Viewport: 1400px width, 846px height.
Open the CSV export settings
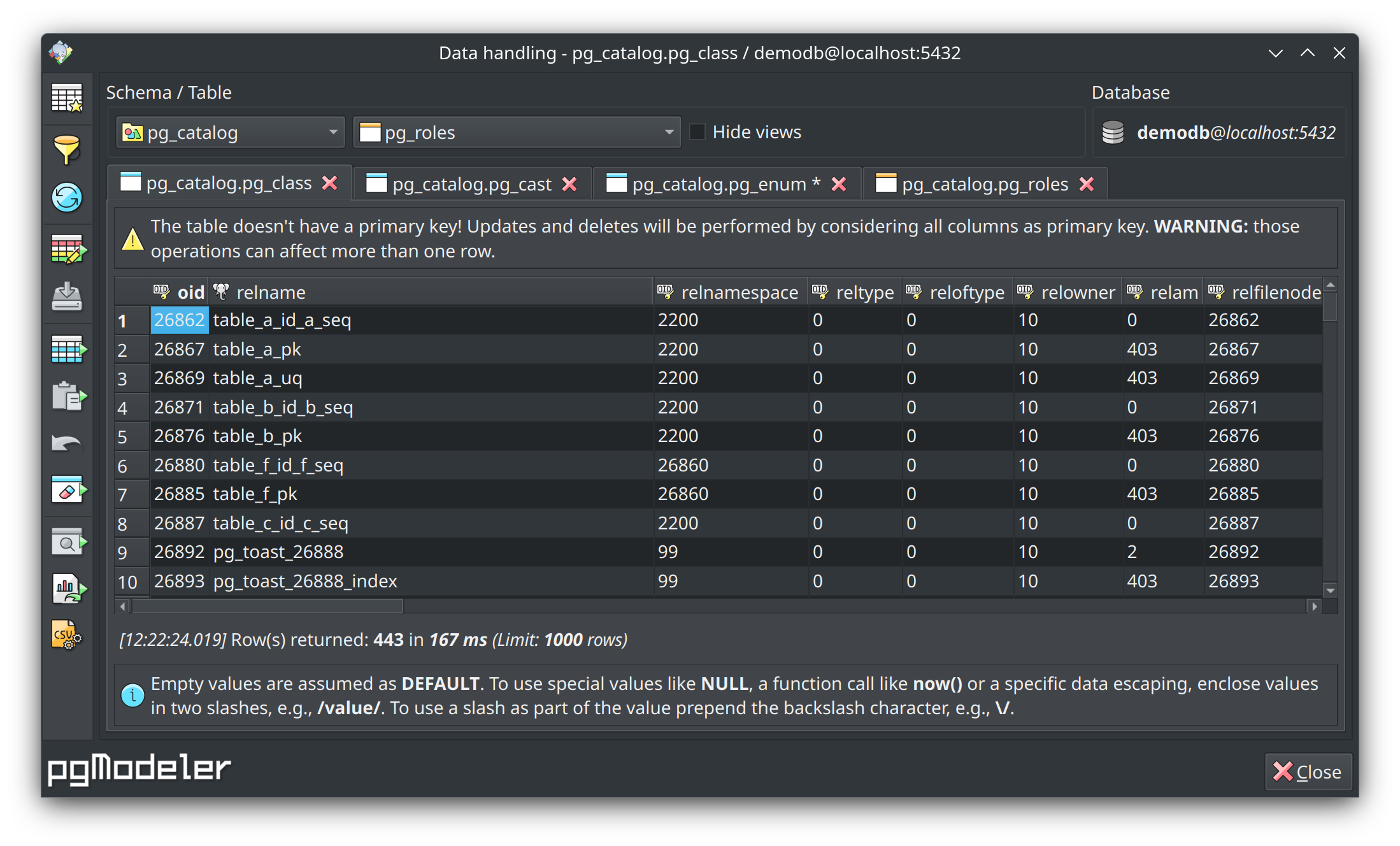point(68,635)
